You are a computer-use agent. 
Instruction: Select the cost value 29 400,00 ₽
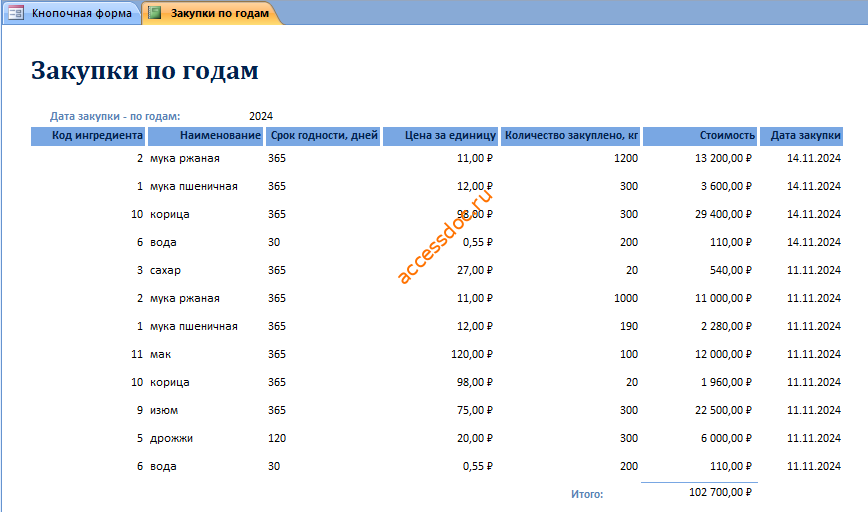723,214
